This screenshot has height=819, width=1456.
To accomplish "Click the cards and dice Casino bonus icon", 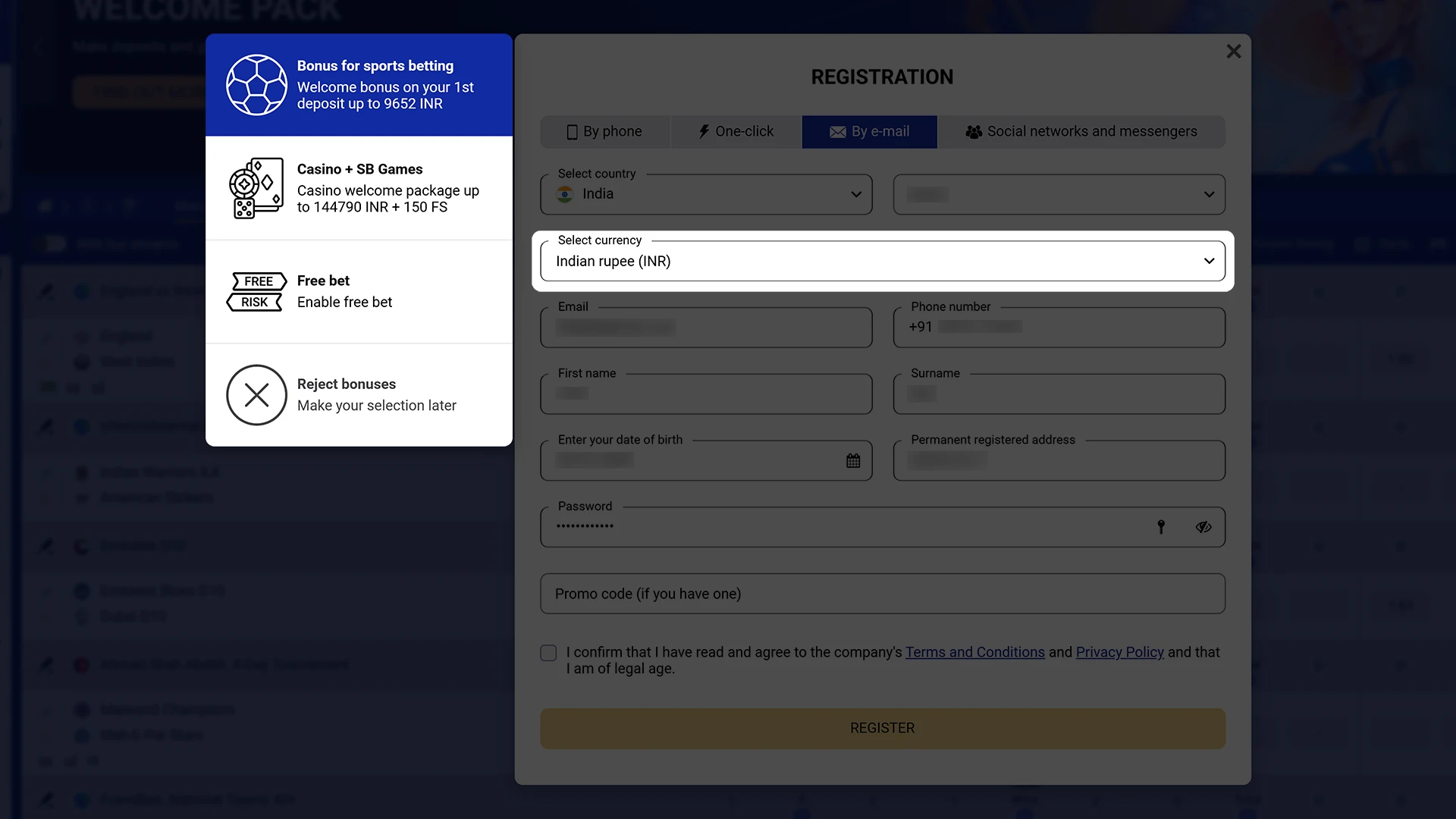I will pyautogui.click(x=256, y=187).
